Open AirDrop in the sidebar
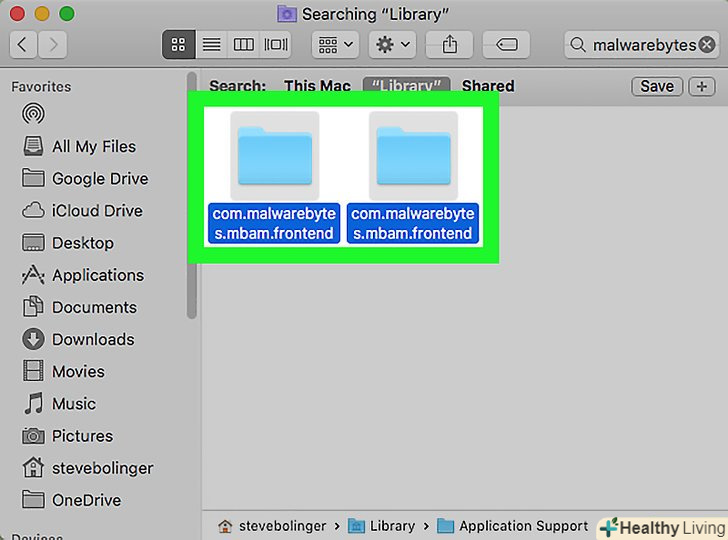728x540 pixels. (33, 114)
